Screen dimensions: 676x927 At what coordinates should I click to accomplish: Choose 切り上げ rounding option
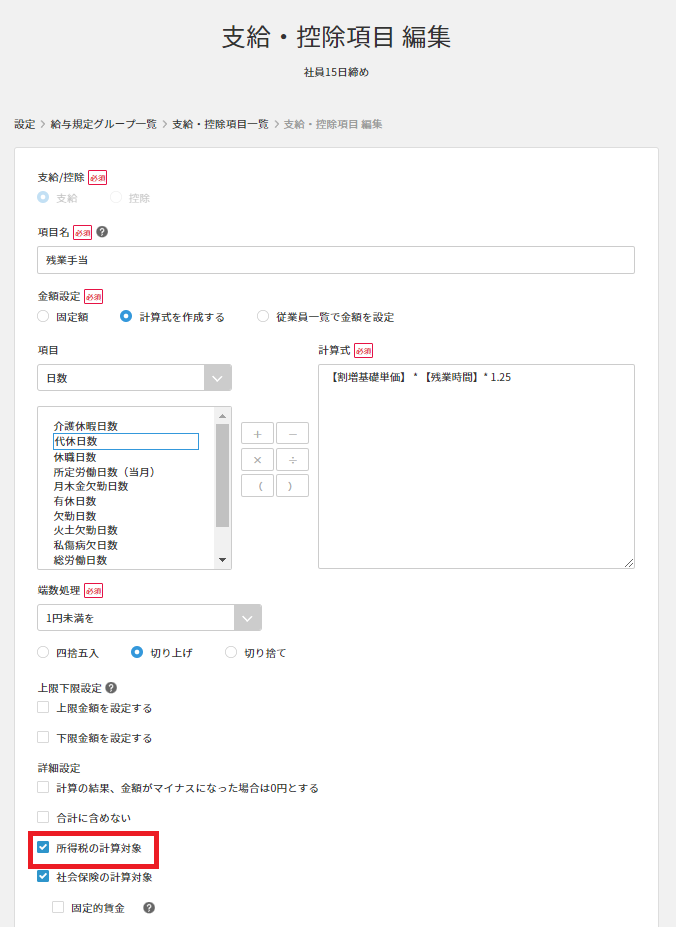[137, 652]
